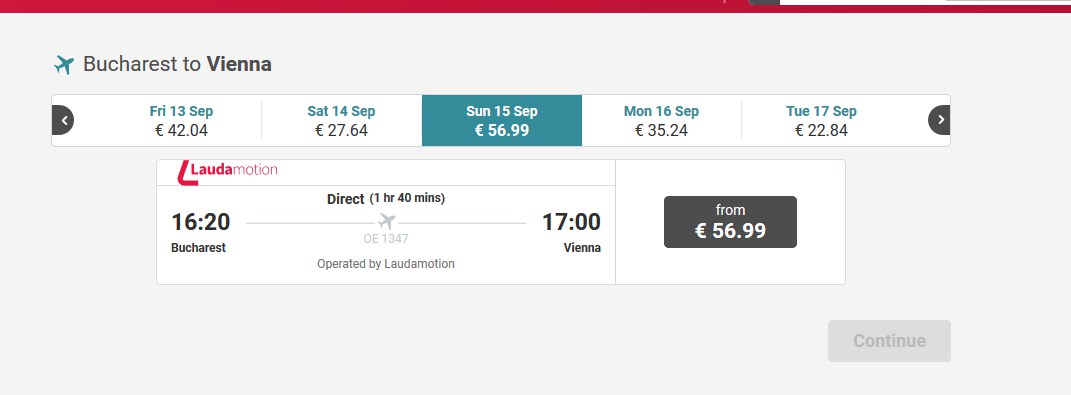The height and width of the screenshot is (395, 1071).
Task: Click the € 22.84 price on Tuesday
Action: [821, 130]
